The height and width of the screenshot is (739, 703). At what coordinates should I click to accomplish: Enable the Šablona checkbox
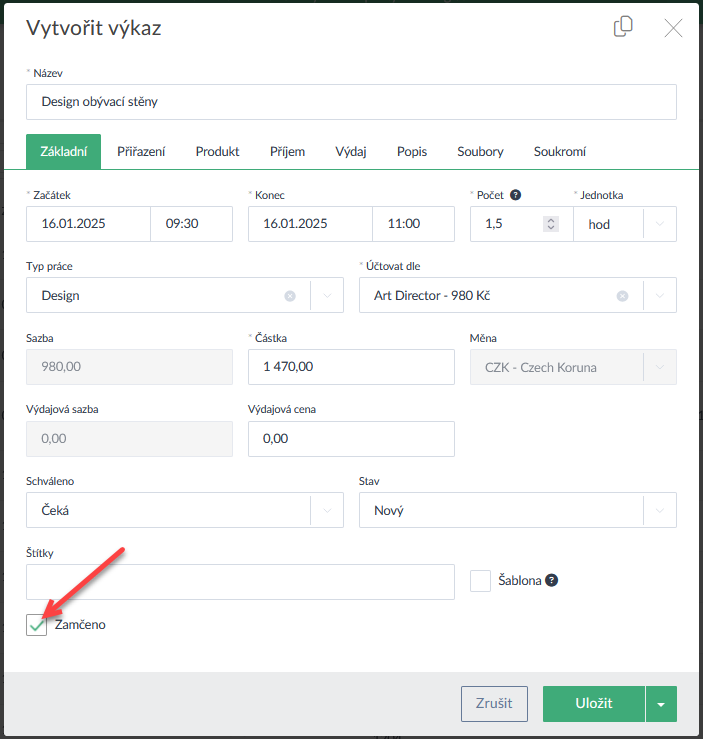[480, 580]
